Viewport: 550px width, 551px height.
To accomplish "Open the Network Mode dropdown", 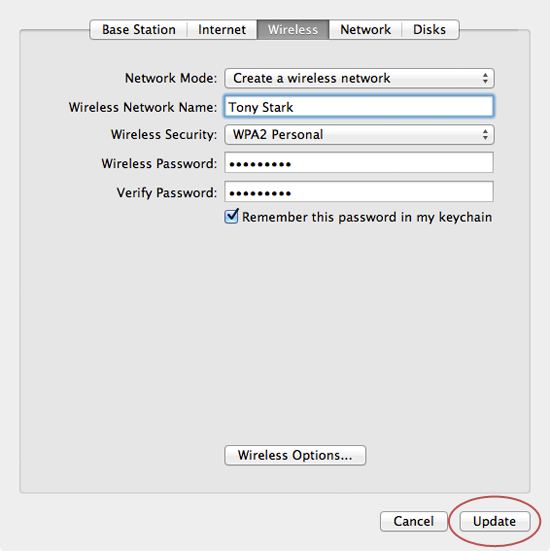I will click(359, 78).
